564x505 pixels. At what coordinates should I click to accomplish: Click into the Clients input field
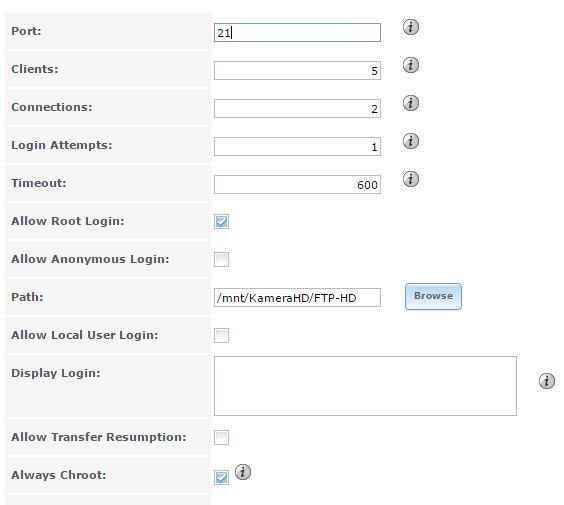[297, 70]
